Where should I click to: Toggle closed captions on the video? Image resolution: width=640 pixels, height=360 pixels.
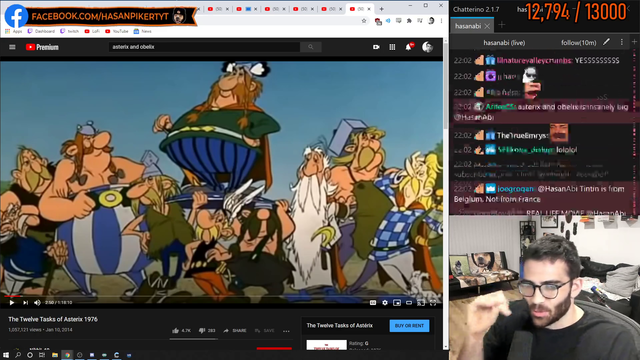coord(373,302)
